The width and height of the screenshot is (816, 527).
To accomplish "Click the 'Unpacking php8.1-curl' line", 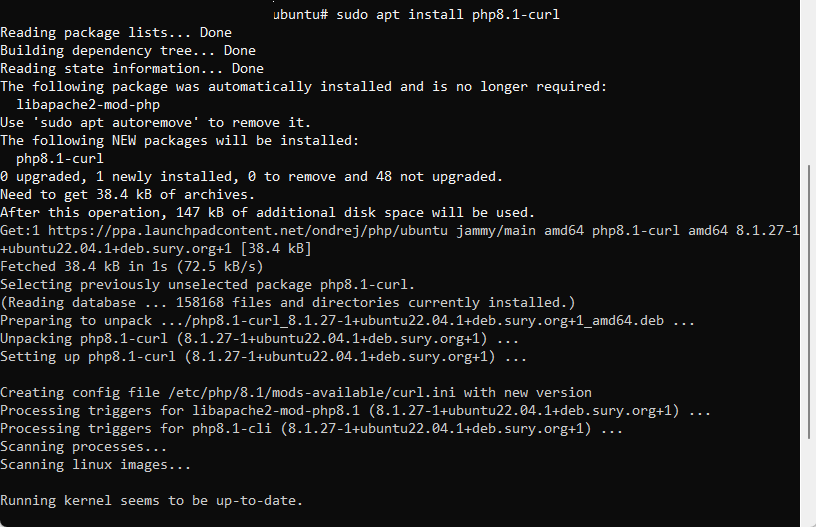I will (260, 339).
